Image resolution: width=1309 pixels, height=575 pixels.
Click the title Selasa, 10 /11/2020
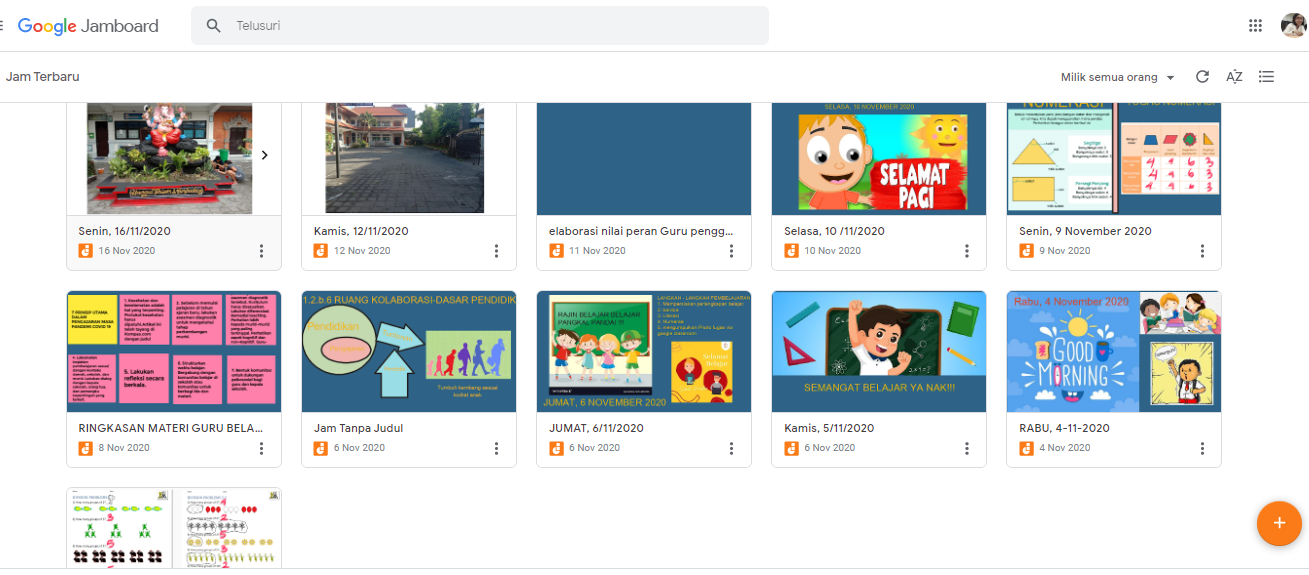point(835,231)
